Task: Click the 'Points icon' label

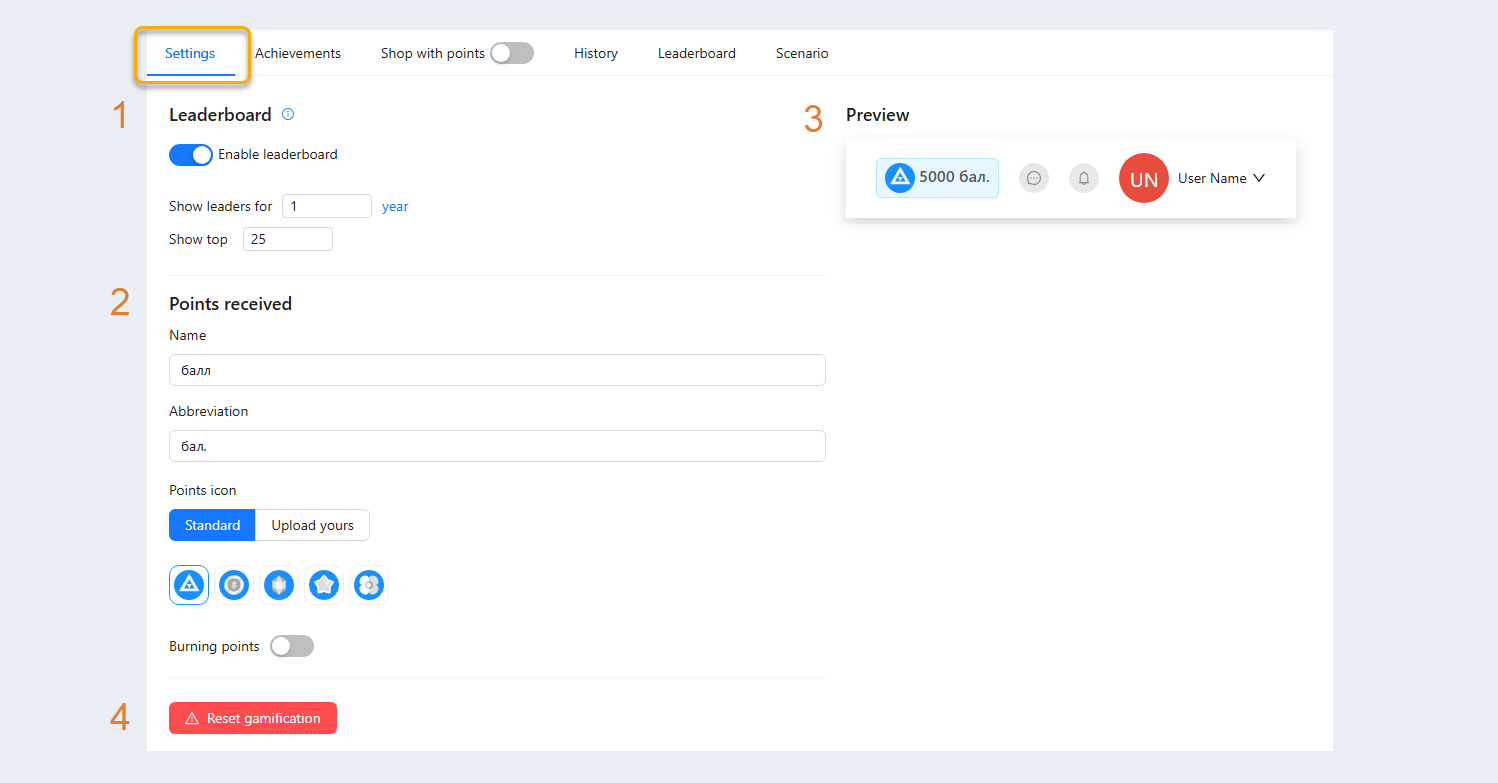Action: 203,490
